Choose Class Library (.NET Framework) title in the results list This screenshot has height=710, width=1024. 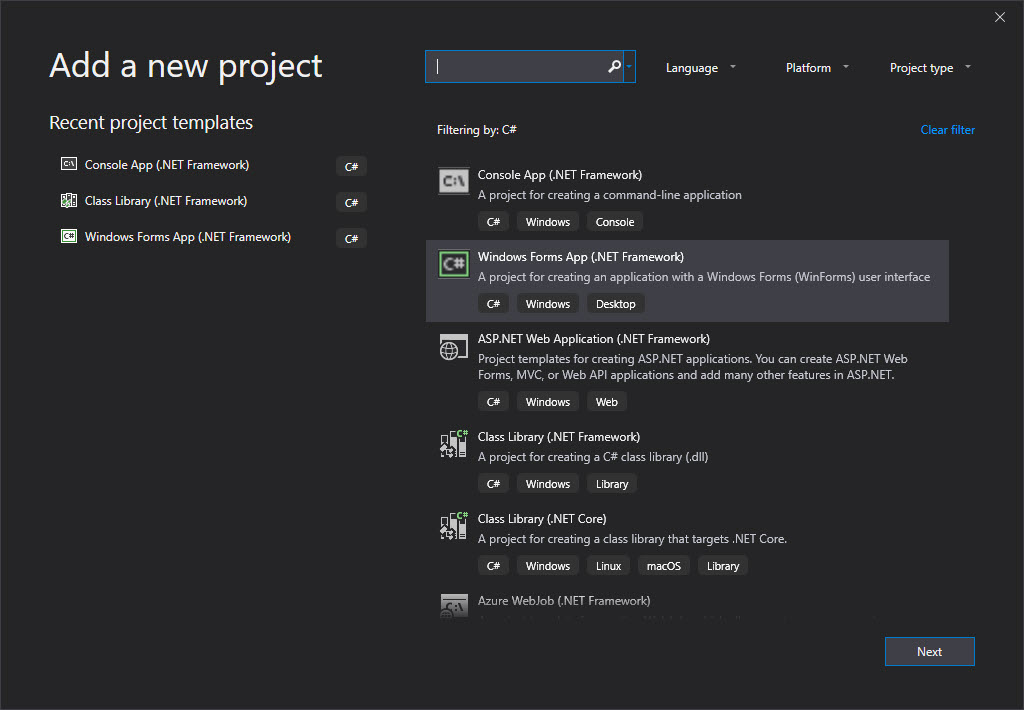click(558, 437)
